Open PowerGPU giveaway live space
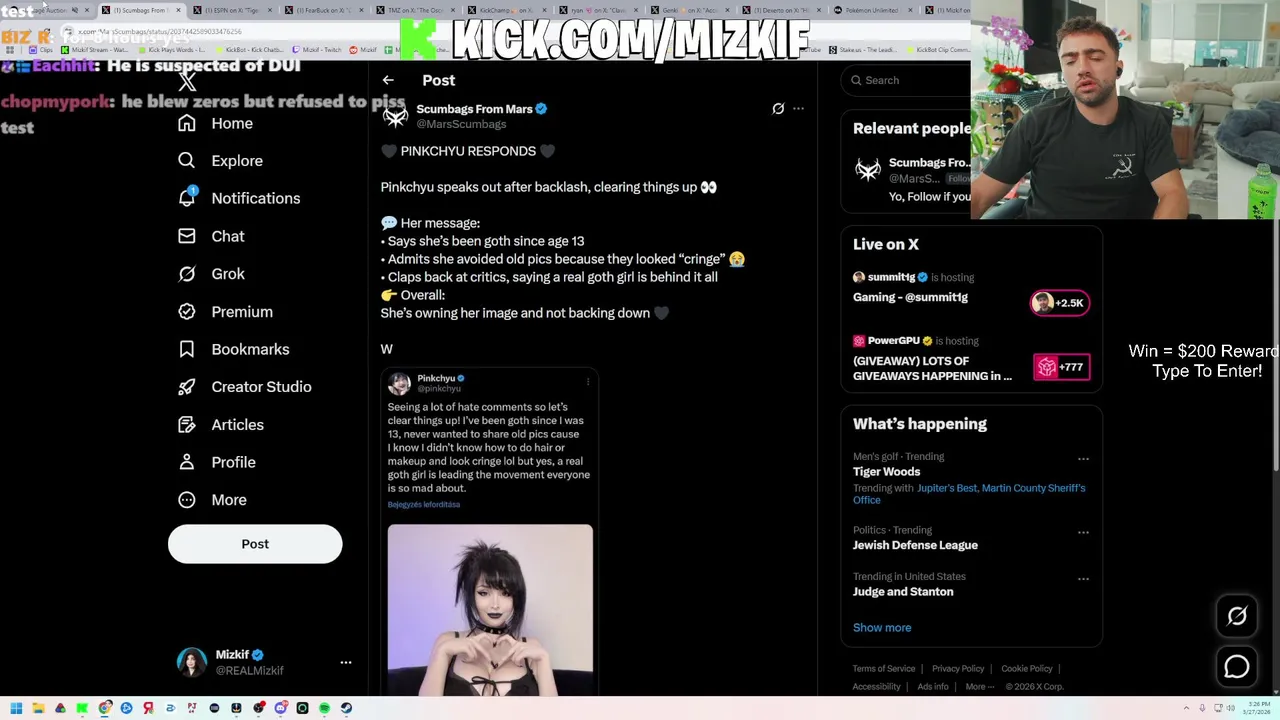 pos(932,368)
